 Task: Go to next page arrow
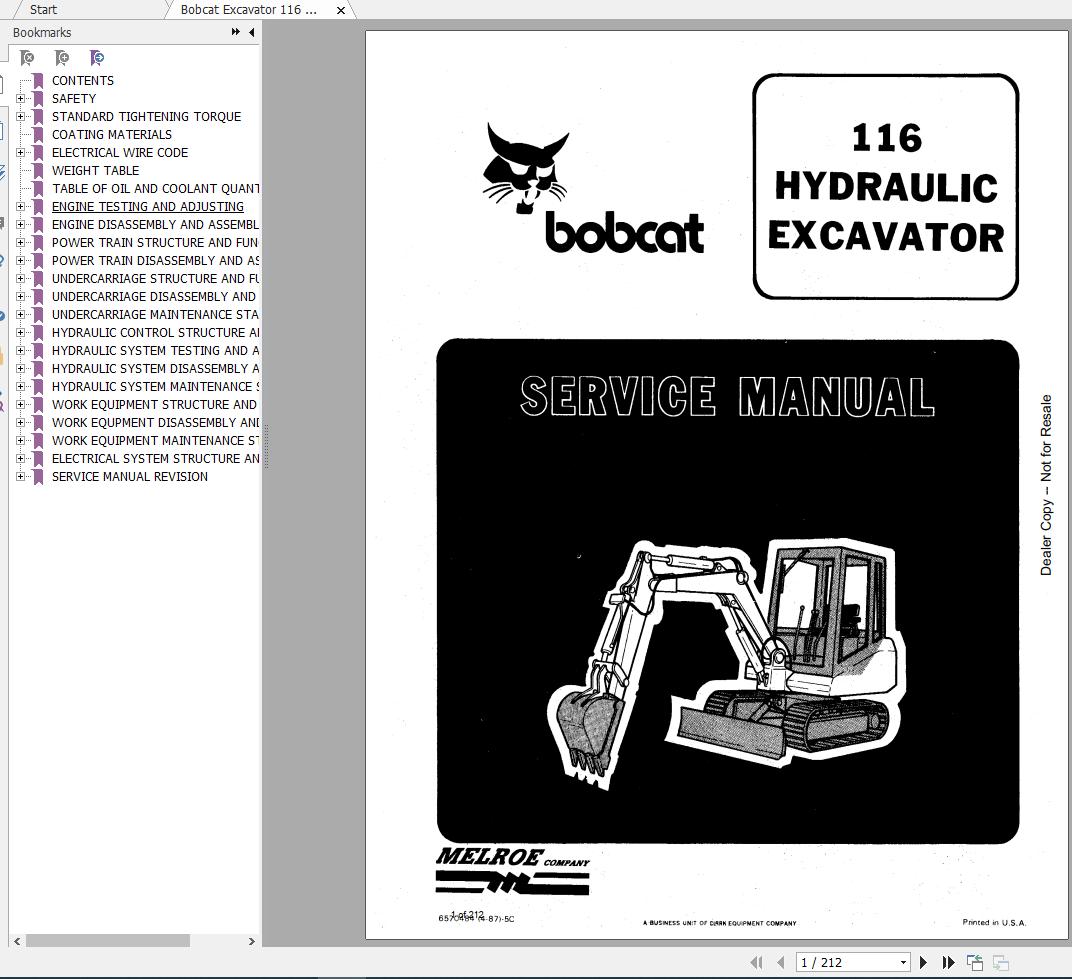[924, 963]
